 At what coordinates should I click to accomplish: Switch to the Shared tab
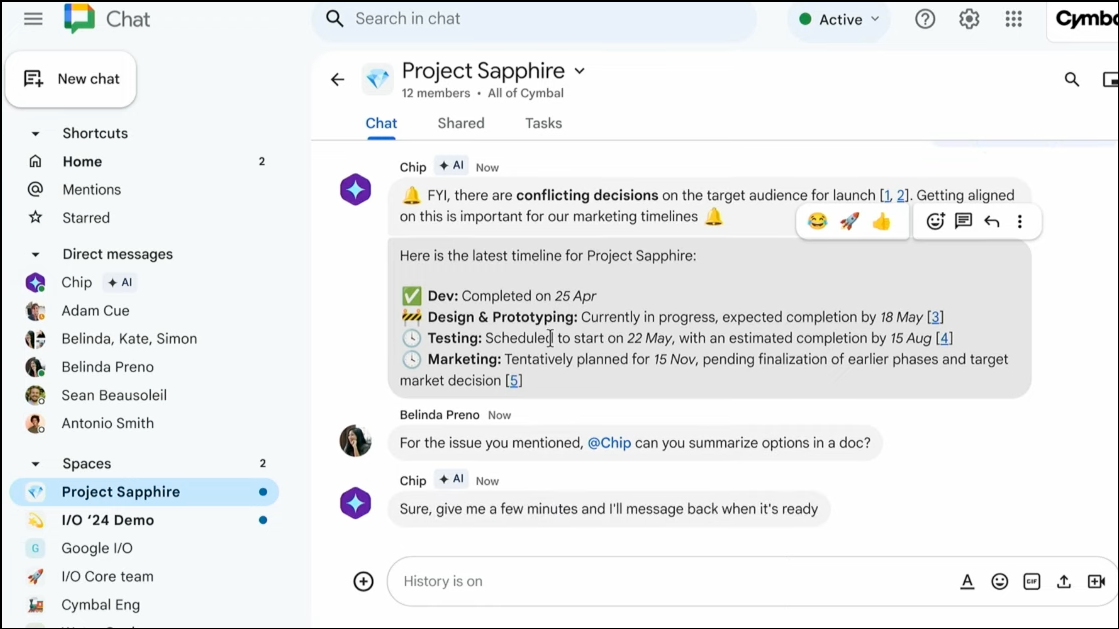461,124
